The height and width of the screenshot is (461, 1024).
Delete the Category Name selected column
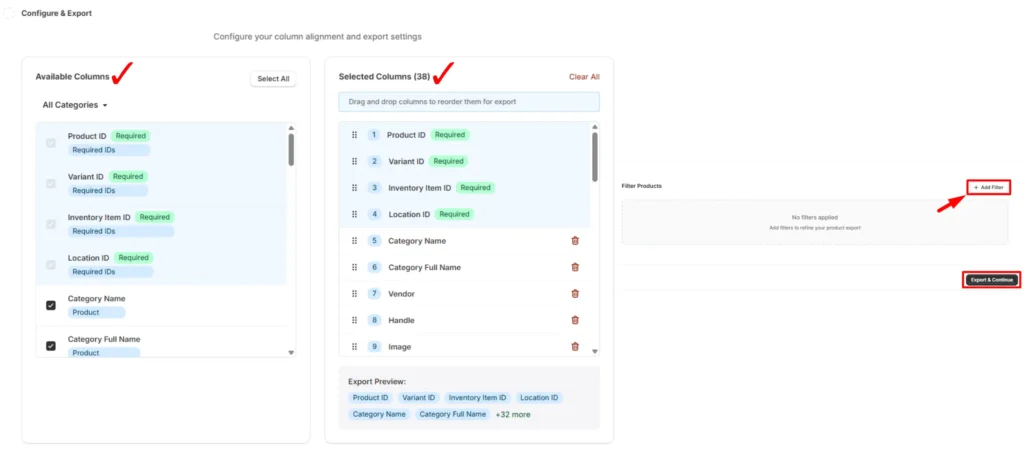coord(575,240)
